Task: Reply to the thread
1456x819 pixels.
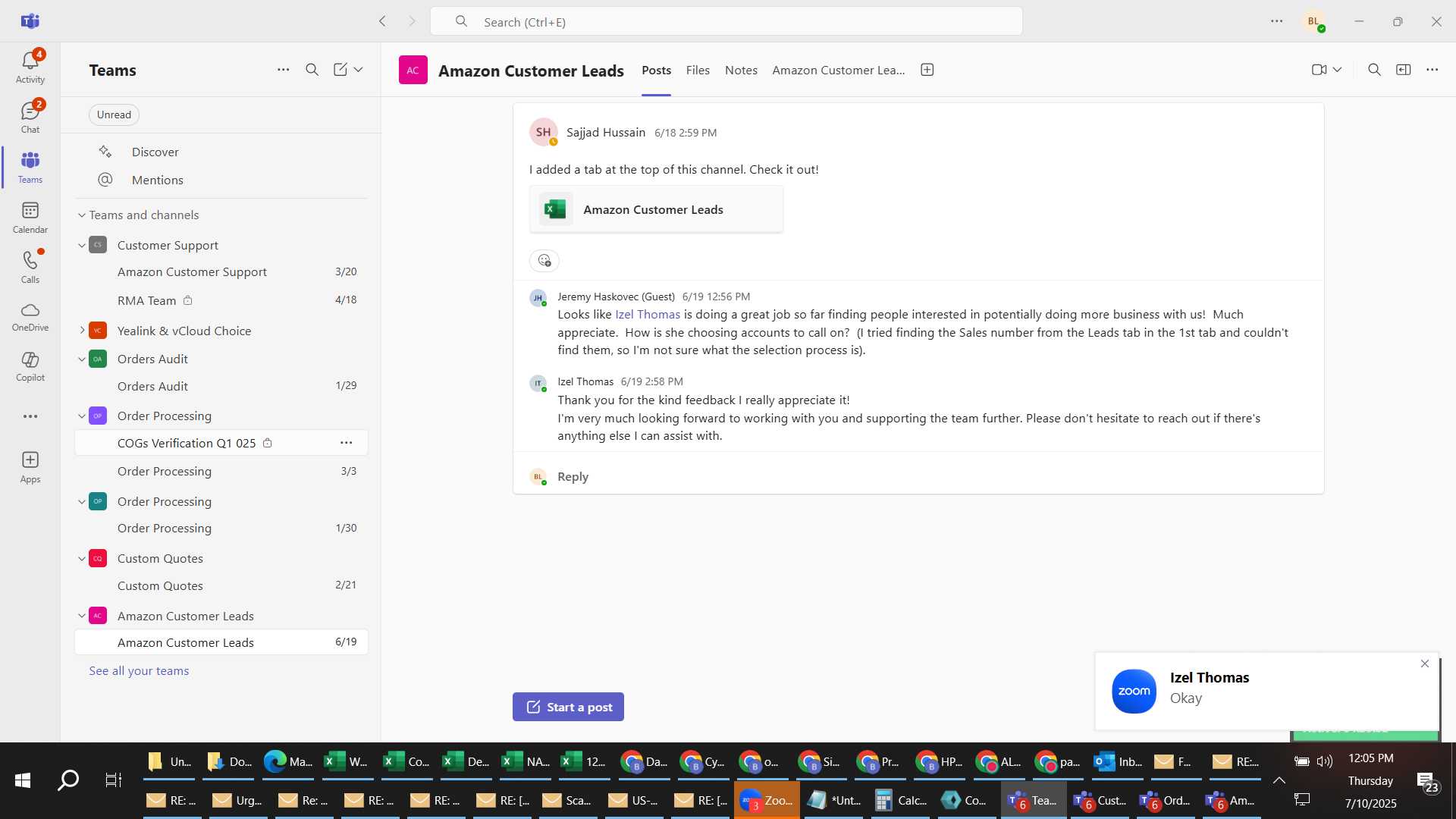Action: [573, 476]
